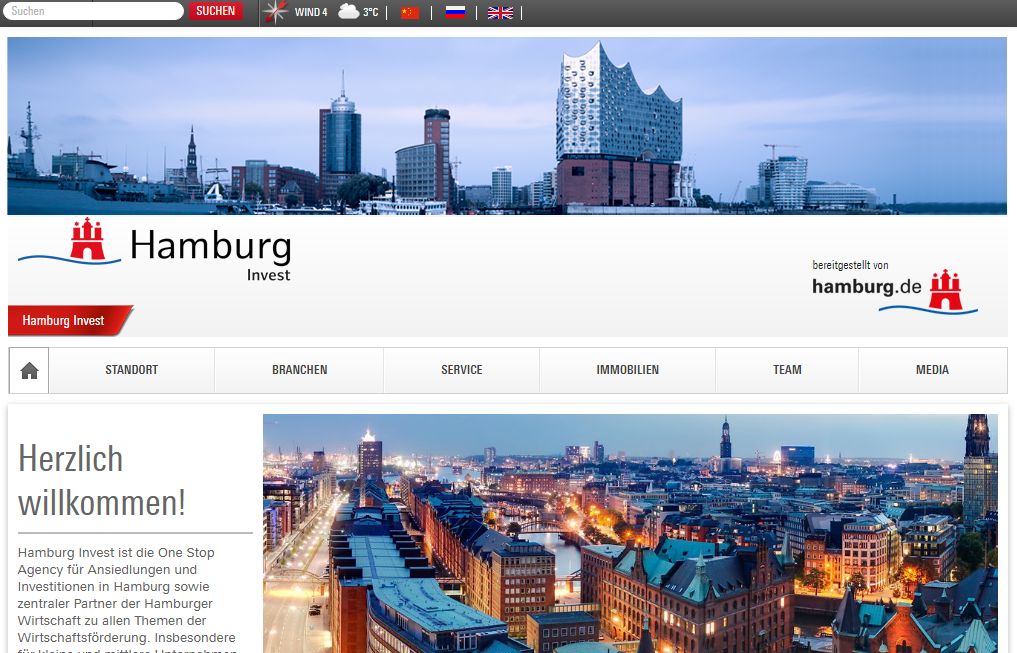1017x653 pixels.
Task: Click the 'Herzlich willkommen!' heading
Action: (102, 481)
